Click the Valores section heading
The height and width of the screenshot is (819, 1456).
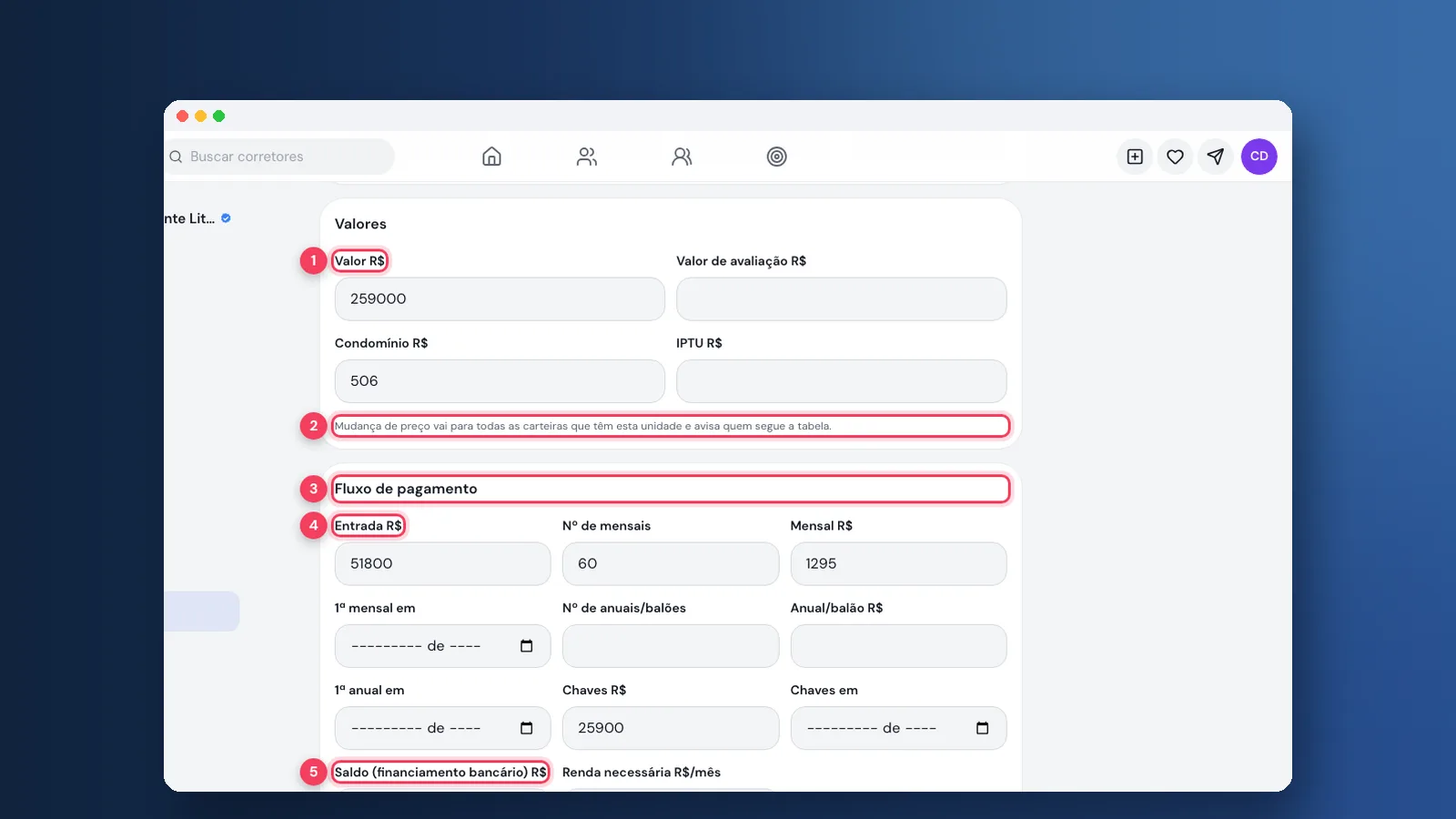(x=360, y=224)
